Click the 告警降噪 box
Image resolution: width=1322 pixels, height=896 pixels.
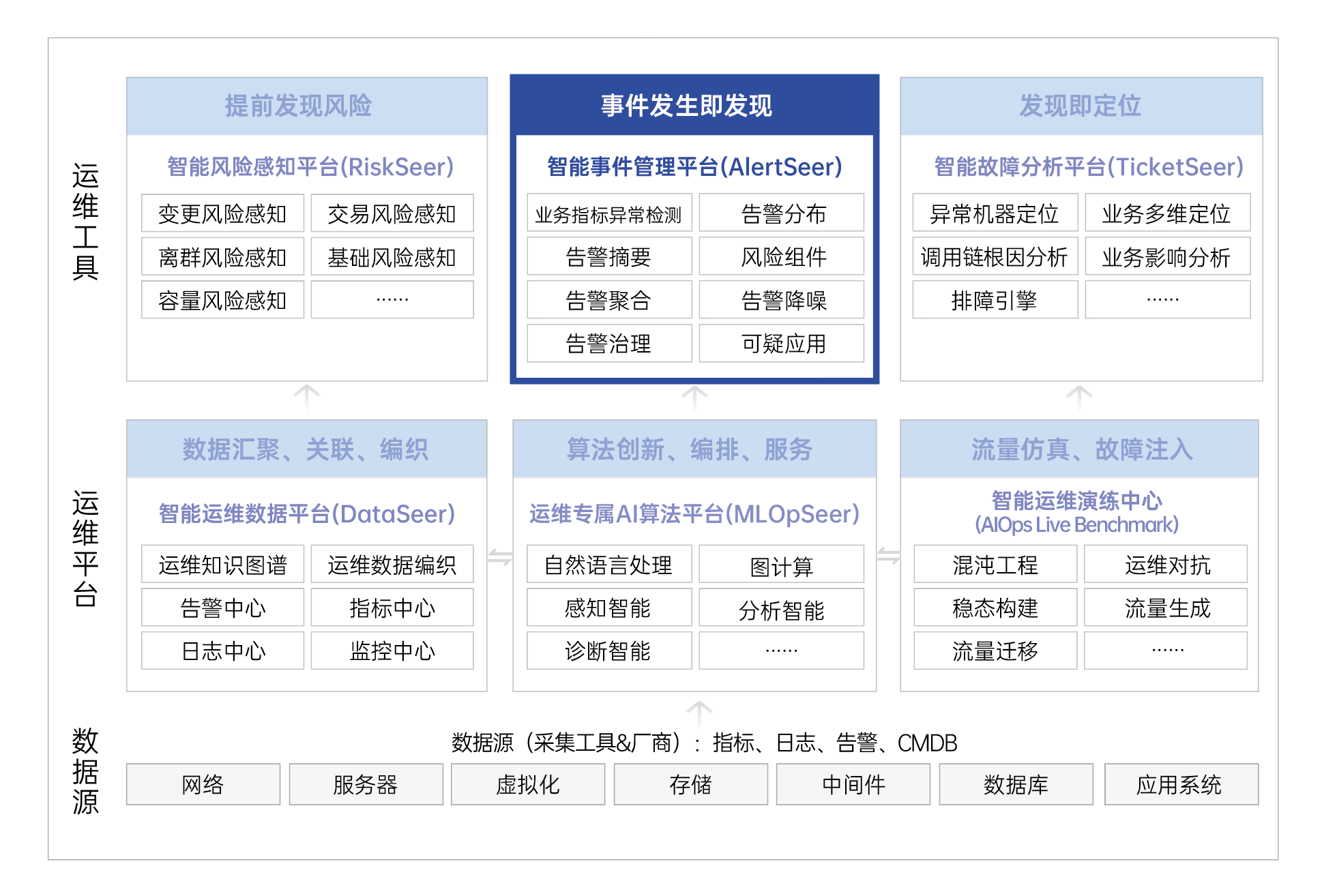tap(781, 300)
